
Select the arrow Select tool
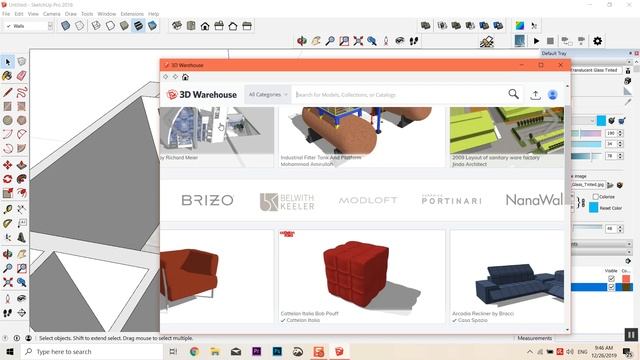coord(8,62)
